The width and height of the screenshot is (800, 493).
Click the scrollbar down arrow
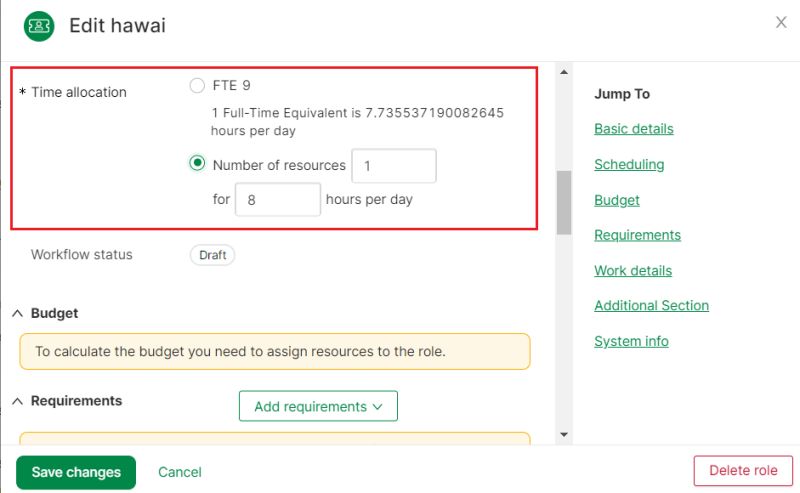(564, 435)
